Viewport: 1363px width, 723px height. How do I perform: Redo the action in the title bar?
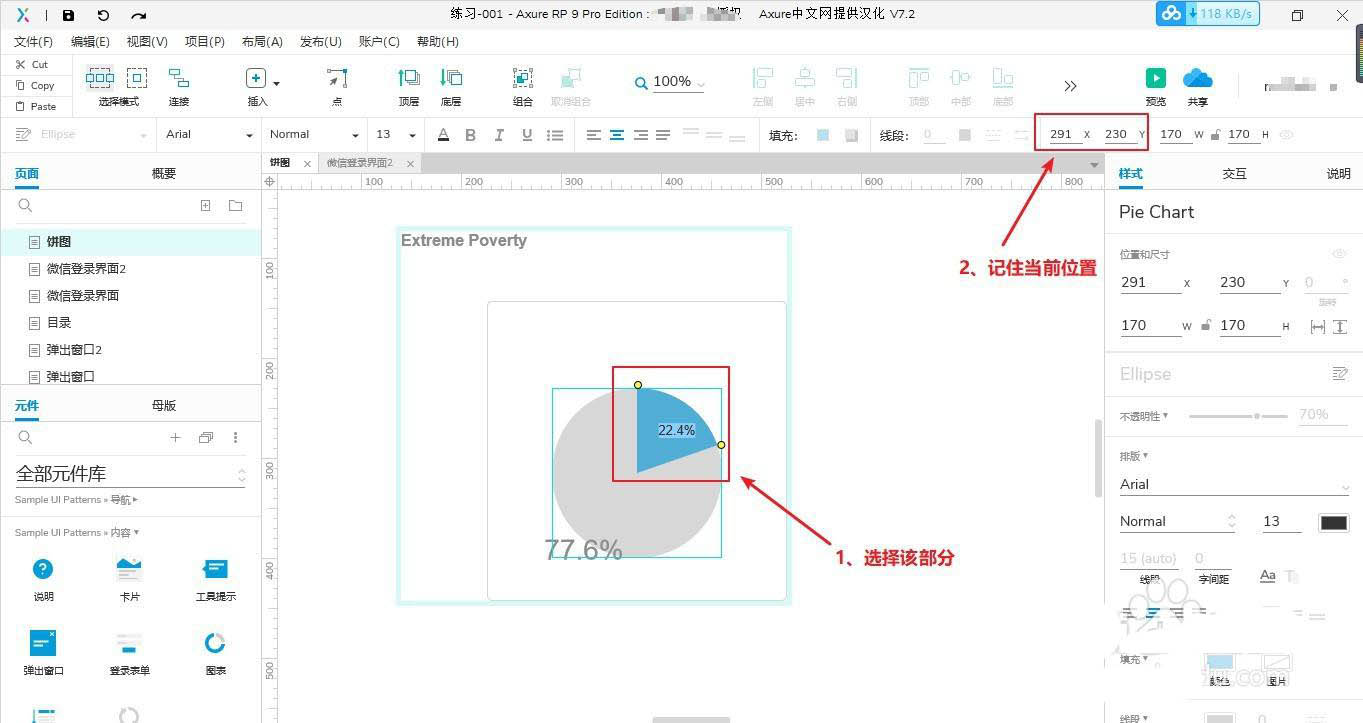(x=139, y=15)
